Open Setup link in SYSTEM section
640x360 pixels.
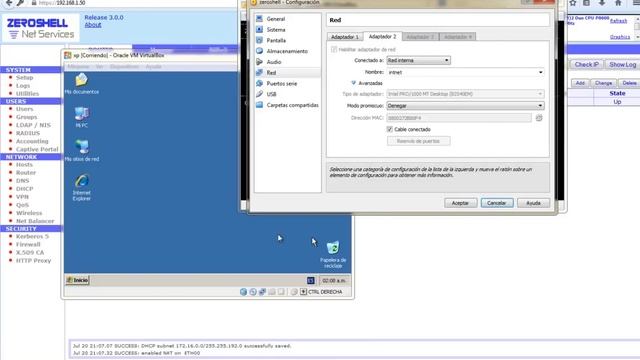point(24,78)
